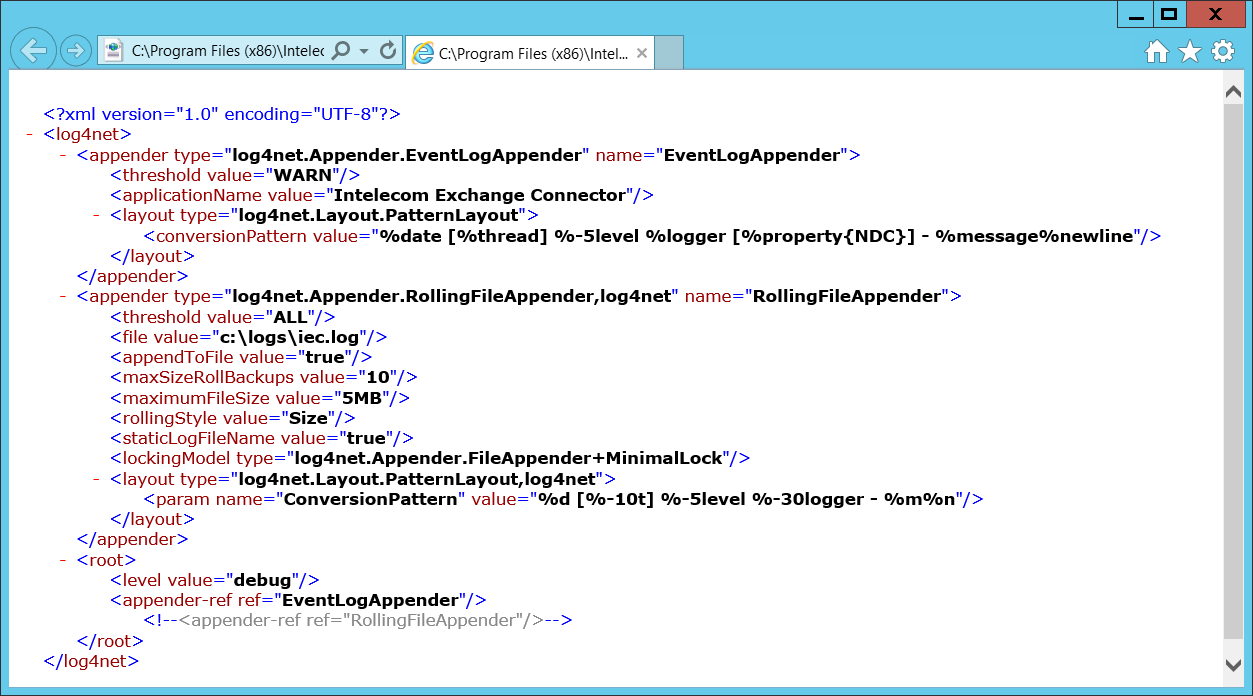The height and width of the screenshot is (696, 1253).
Task: Click the browser Forward arrow button
Action: pyautogui.click(x=75, y=51)
